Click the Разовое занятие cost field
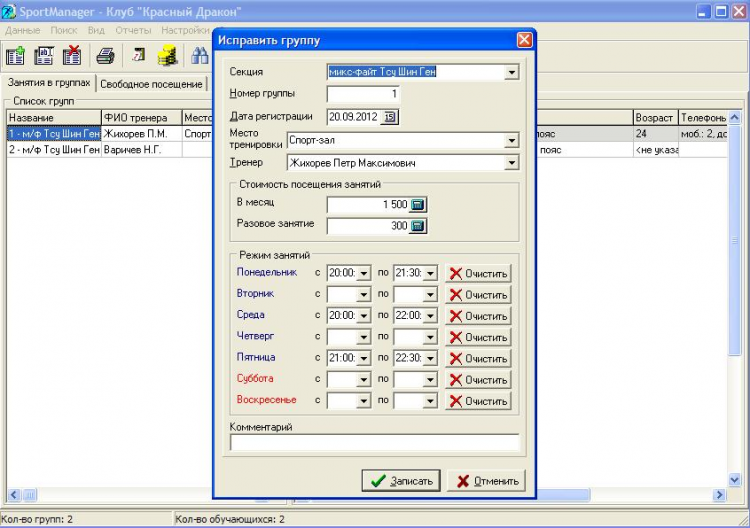This screenshot has width=750, height=528. (368, 226)
